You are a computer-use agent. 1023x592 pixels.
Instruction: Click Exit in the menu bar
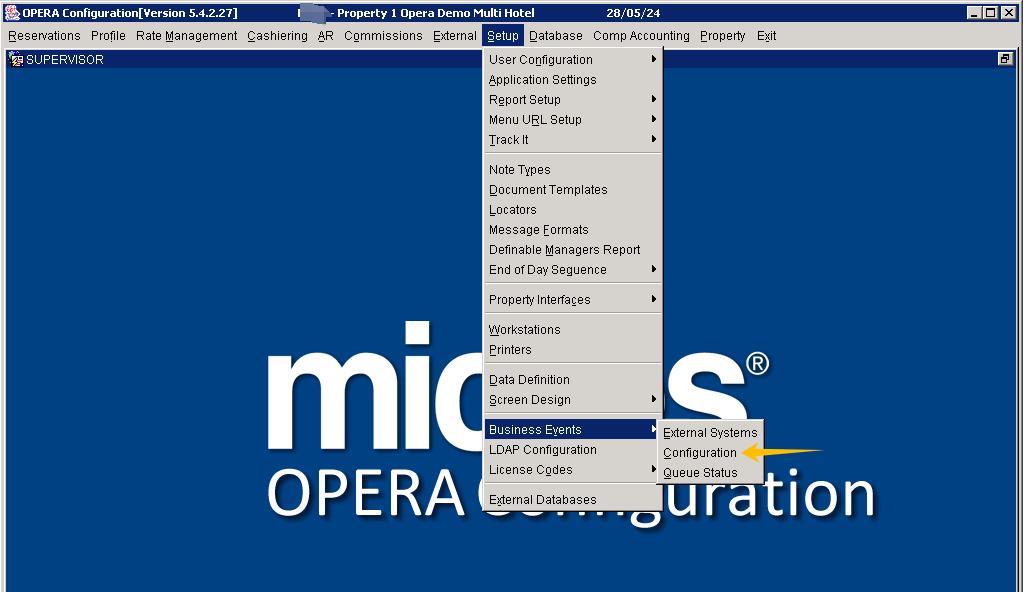tap(767, 36)
